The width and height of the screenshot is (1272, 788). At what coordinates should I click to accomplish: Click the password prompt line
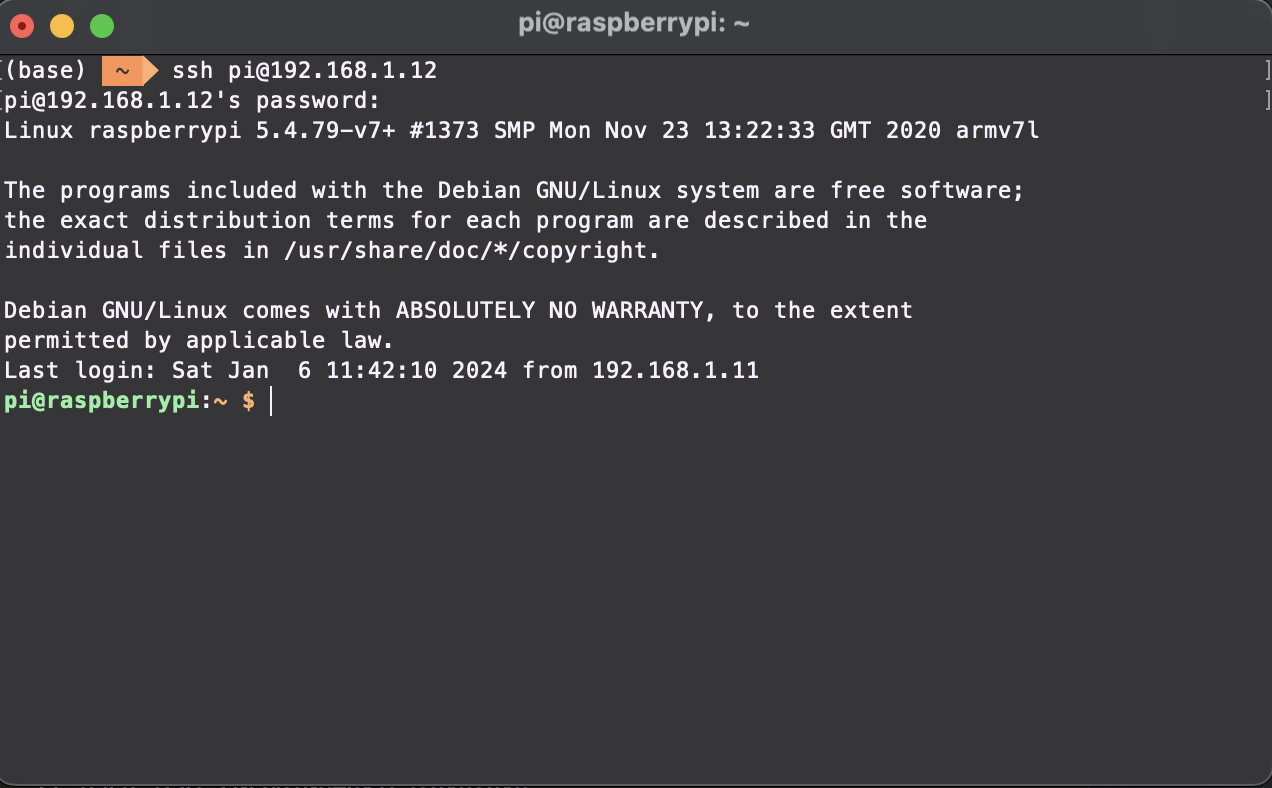pyautogui.click(x=193, y=101)
